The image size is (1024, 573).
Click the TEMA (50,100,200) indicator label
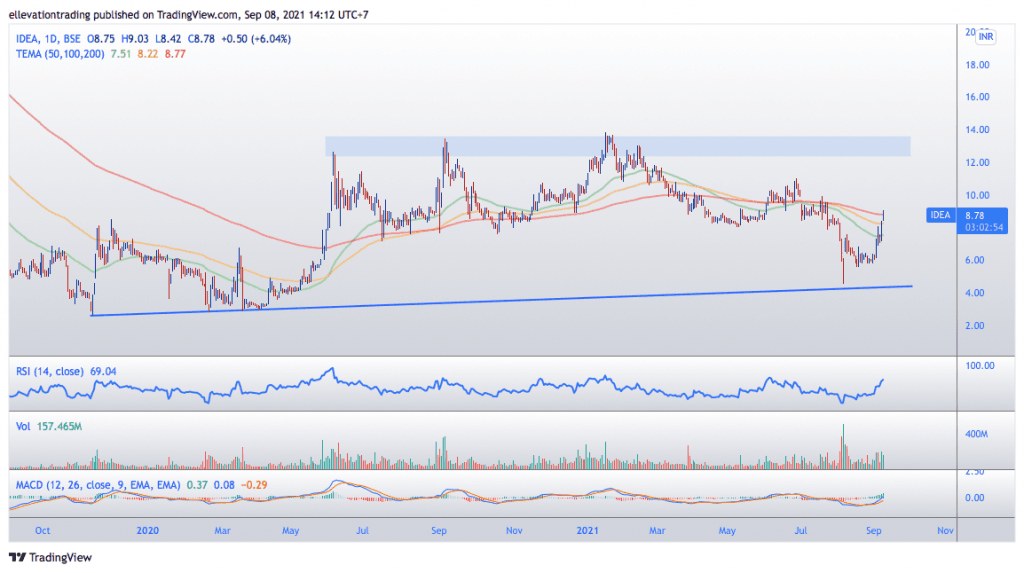60,54
